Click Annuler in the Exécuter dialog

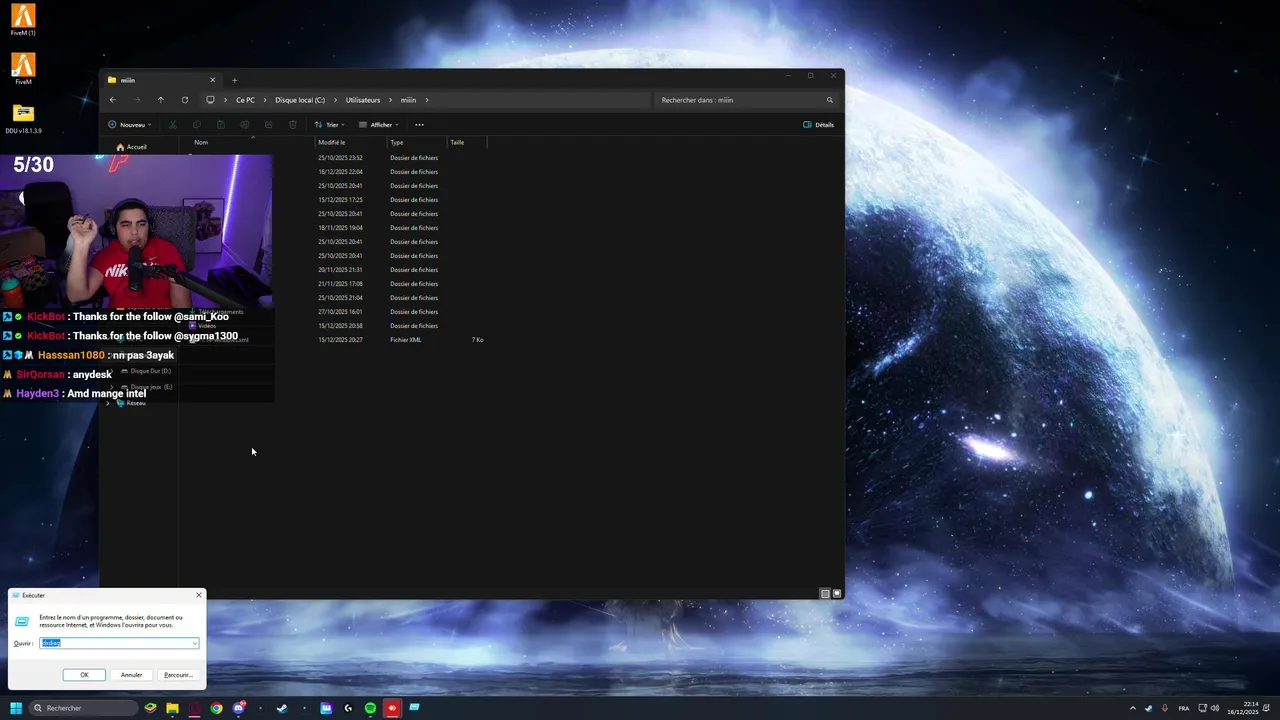click(131, 675)
